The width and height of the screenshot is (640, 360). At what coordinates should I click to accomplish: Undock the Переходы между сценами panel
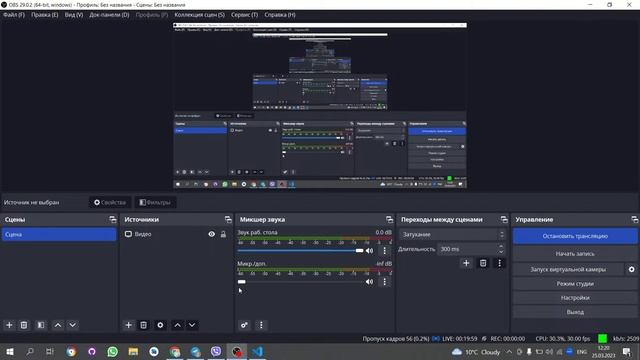[x=504, y=220]
